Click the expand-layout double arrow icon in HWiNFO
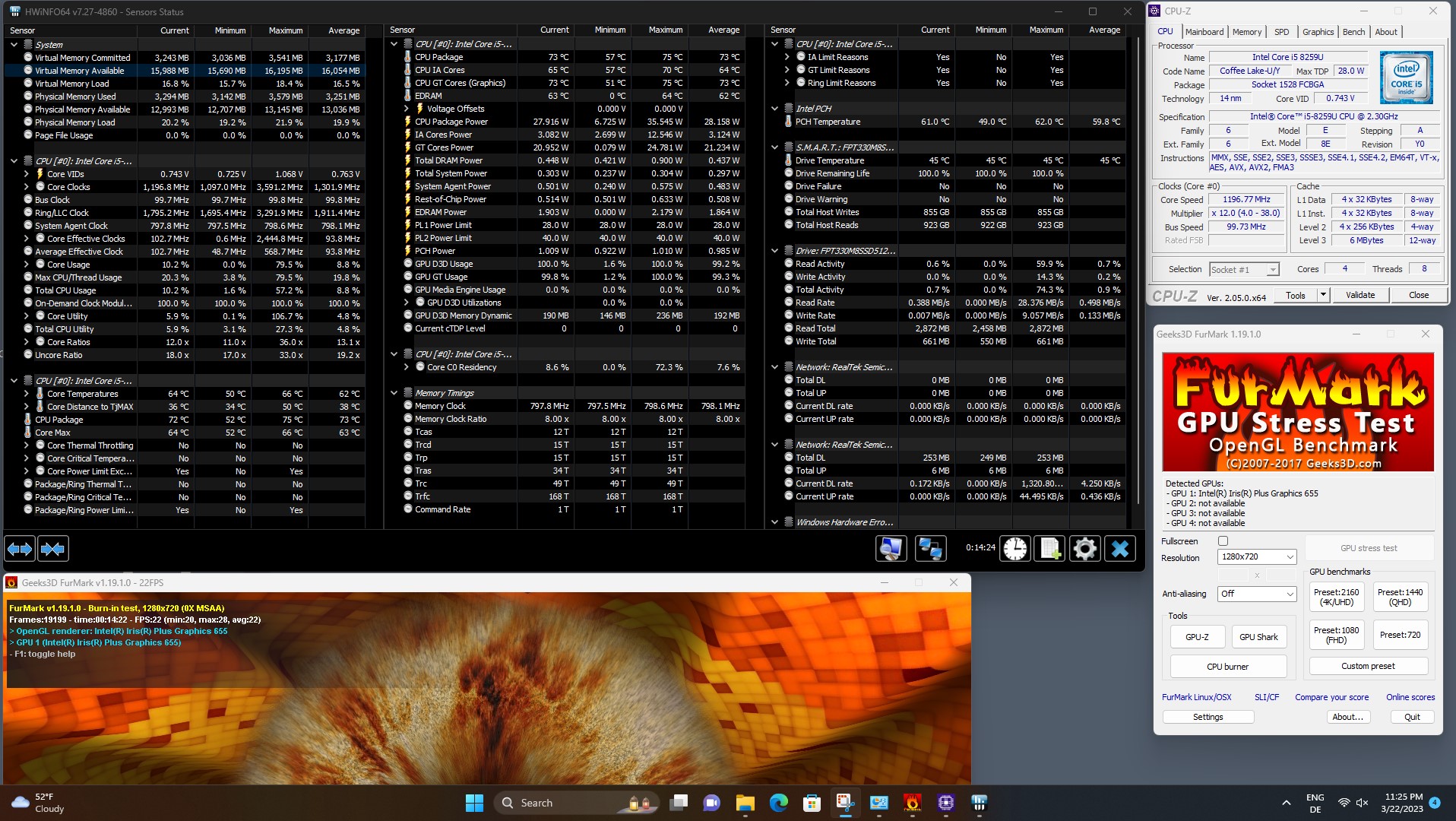1456x821 pixels. point(20,548)
